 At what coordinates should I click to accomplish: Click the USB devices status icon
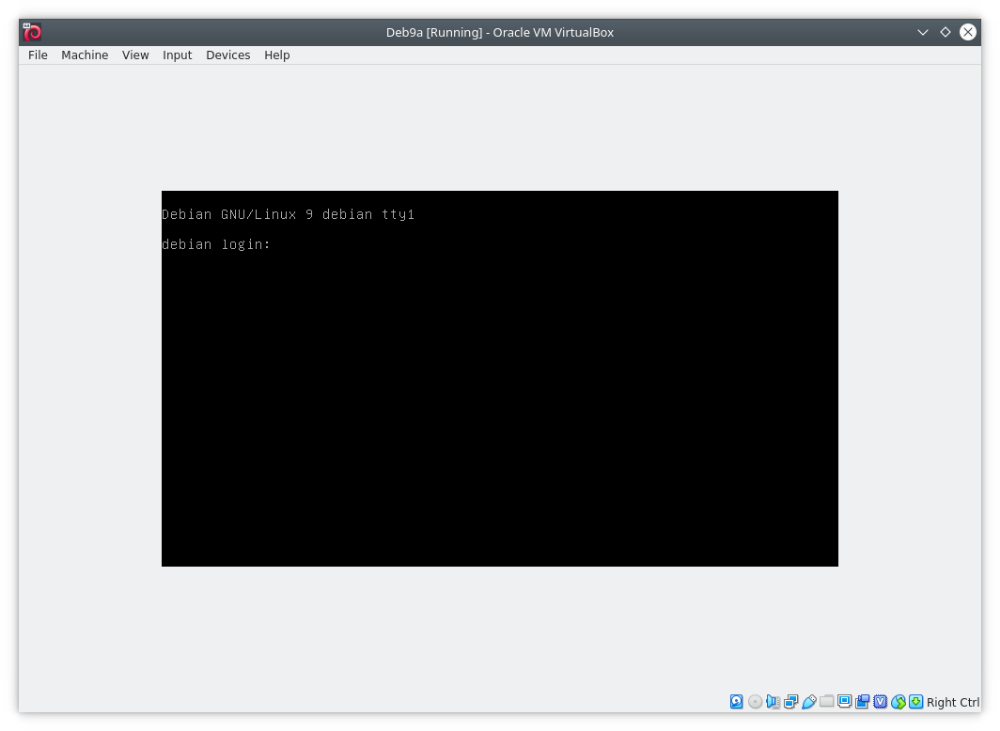[x=809, y=702]
